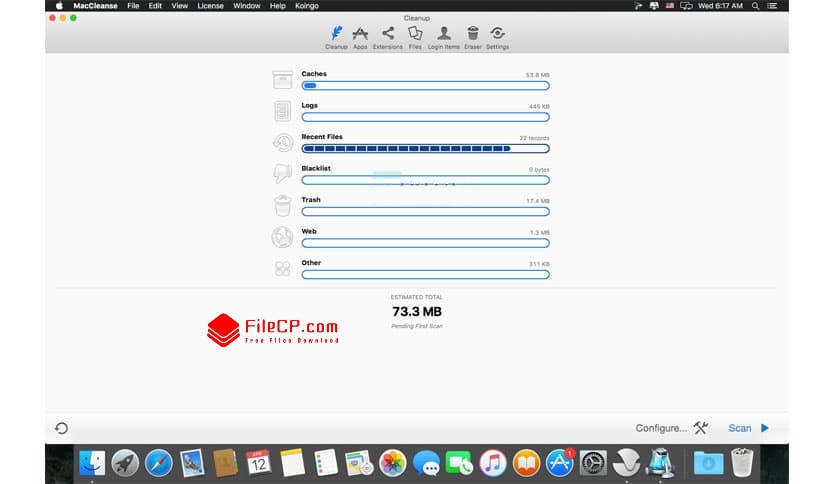Click the Configure... button

coord(661,428)
